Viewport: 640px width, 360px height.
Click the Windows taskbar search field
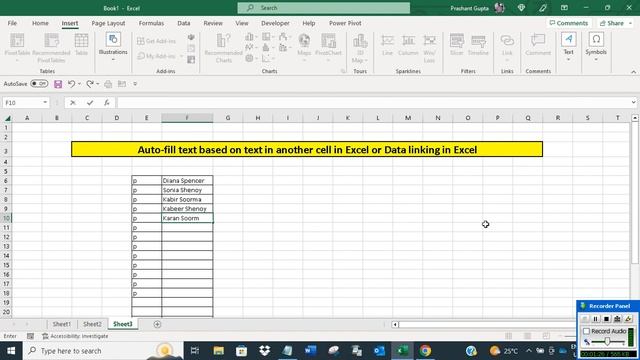pos(102,351)
